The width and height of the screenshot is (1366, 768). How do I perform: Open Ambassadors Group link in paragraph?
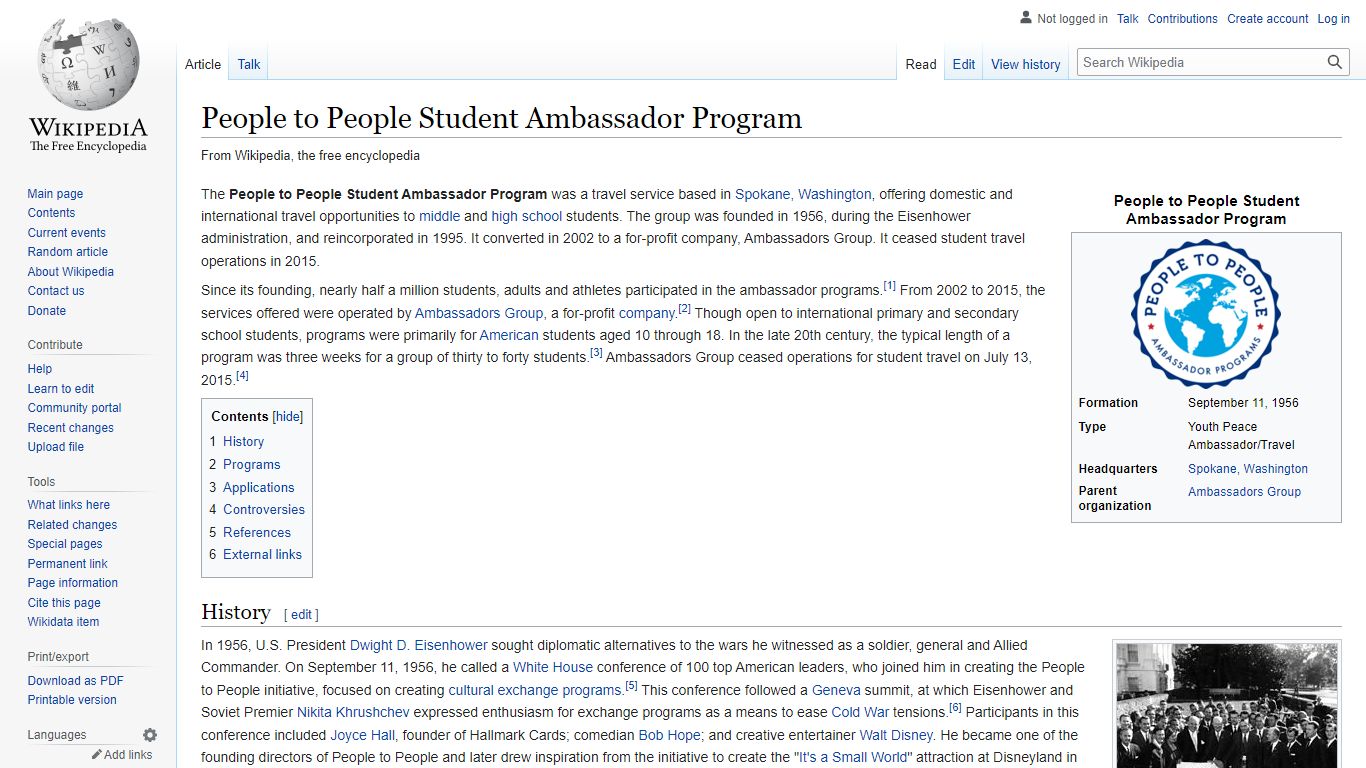(x=479, y=313)
